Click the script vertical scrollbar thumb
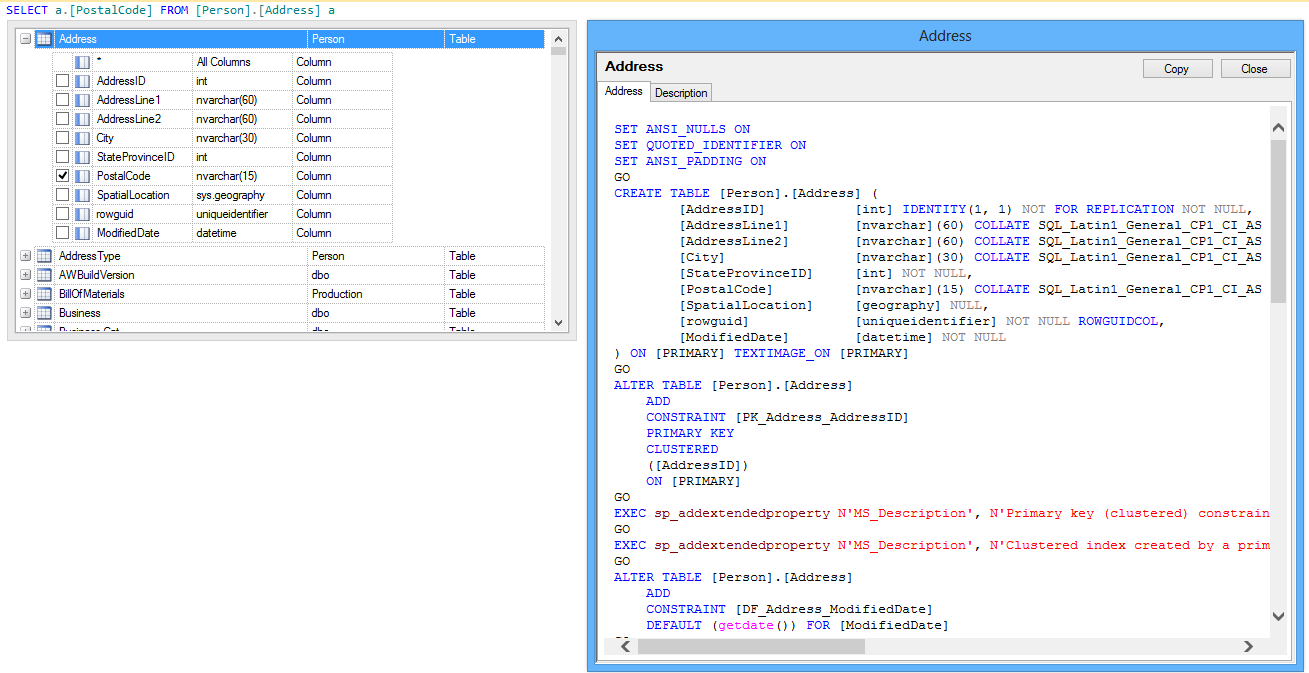This screenshot has height=673, width=1309. (1278, 220)
